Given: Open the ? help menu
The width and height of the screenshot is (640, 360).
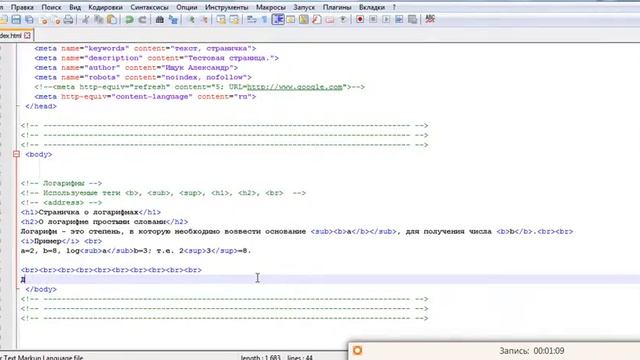Looking at the screenshot, I should pos(394,7).
